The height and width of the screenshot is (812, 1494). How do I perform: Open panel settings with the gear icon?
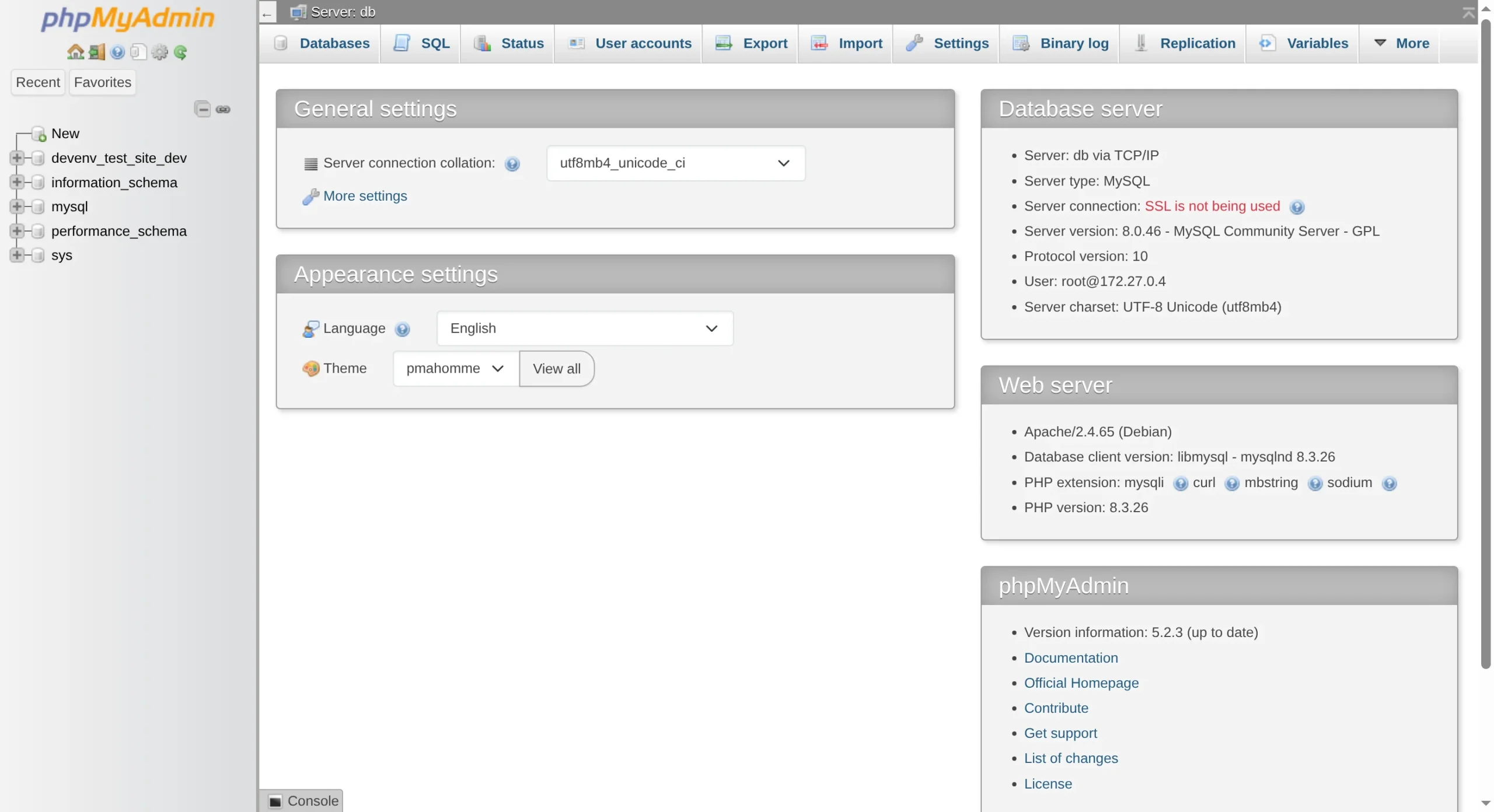(x=159, y=52)
